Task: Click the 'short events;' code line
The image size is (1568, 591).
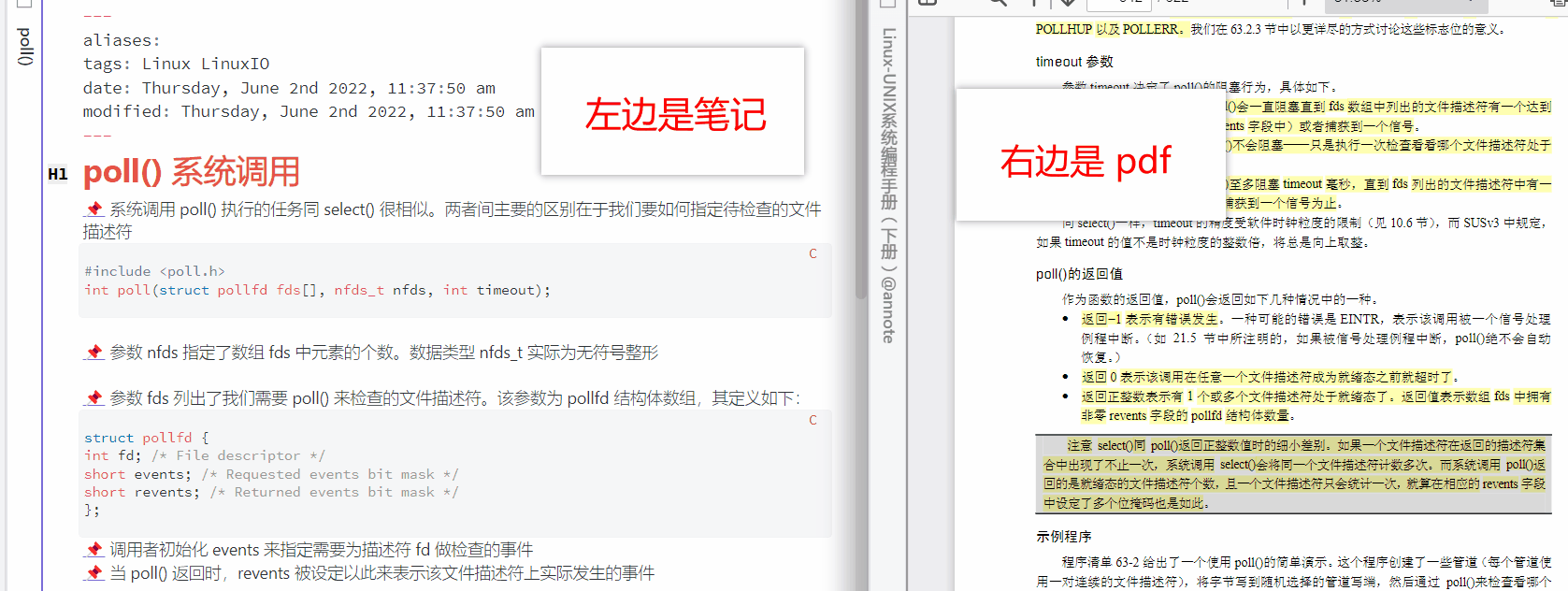Action: pos(271,474)
